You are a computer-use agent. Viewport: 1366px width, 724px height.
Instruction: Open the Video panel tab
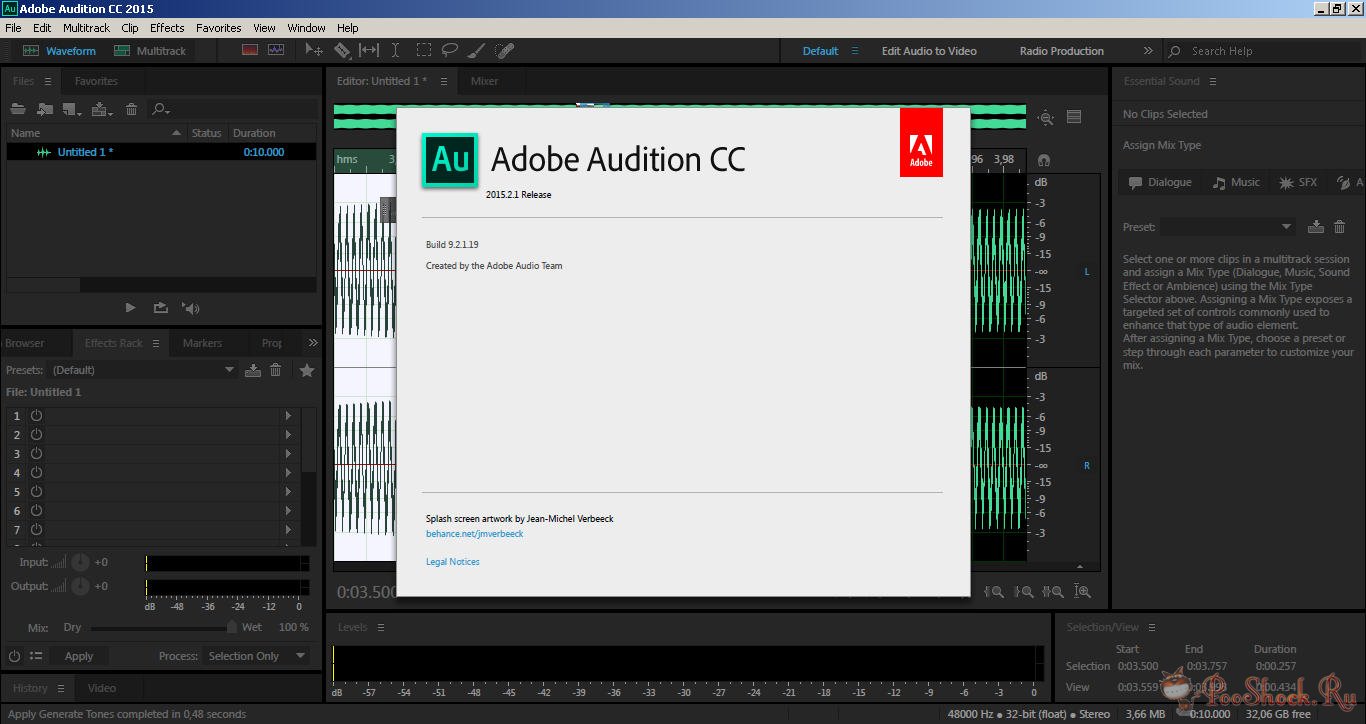pos(102,688)
